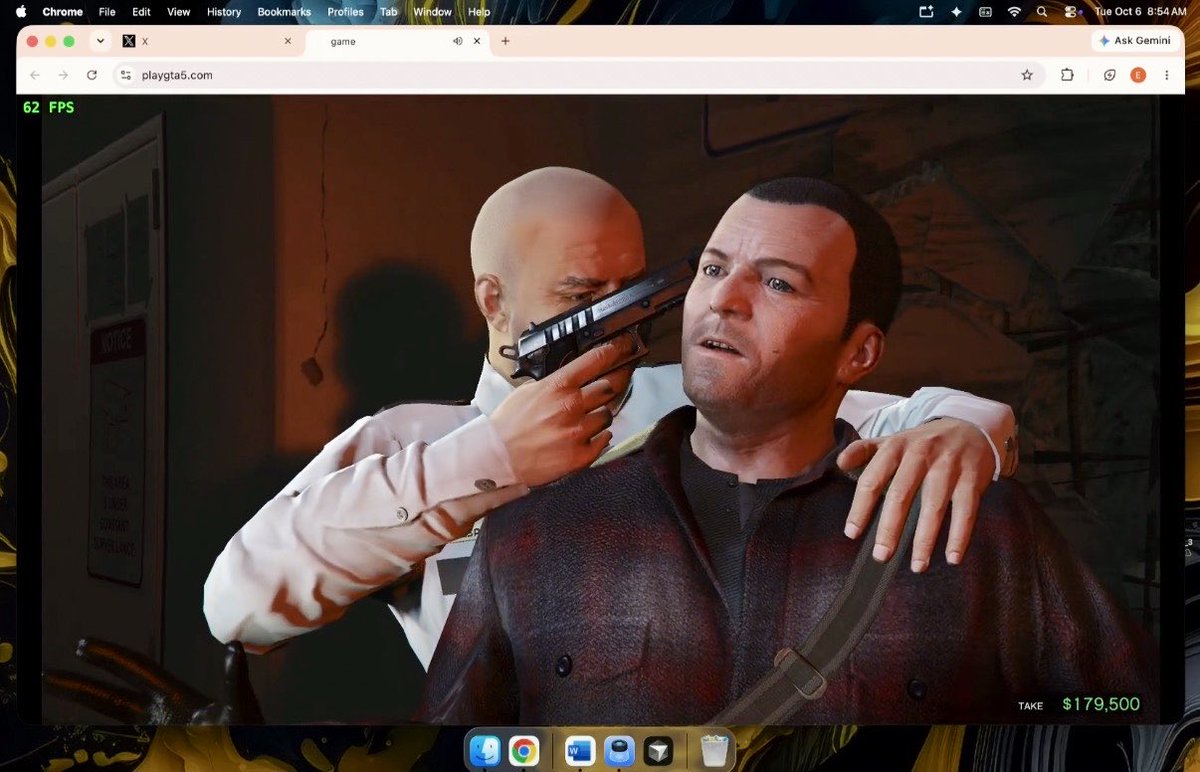Mute the game tab audio icon
1200x772 pixels.
point(457,41)
